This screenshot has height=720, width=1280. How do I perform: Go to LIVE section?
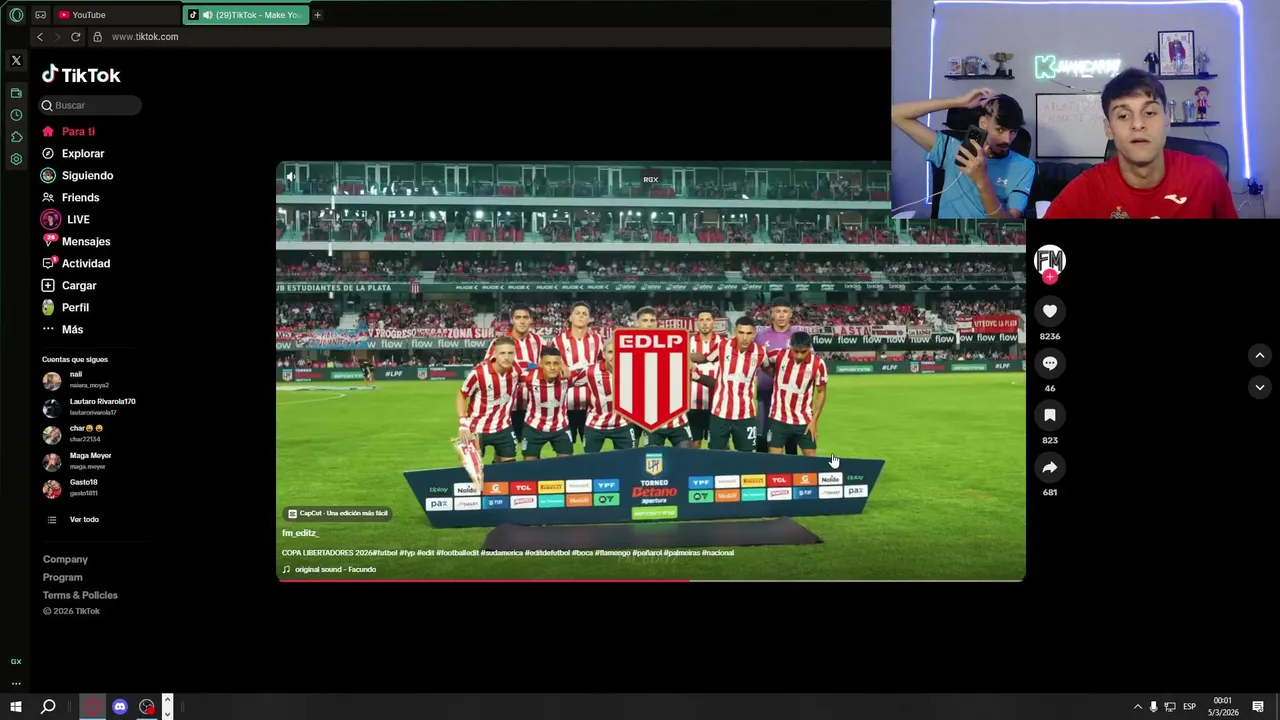point(78,220)
